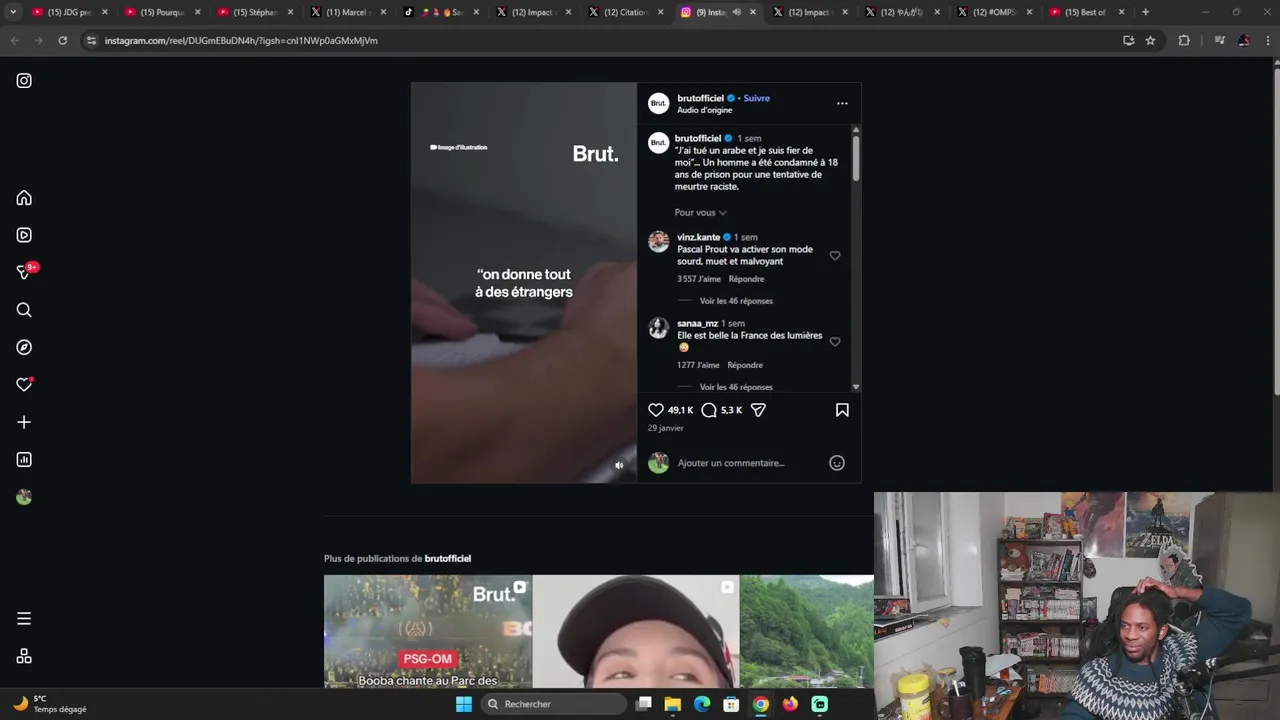Open weather widget Temps dégagé
Viewport: 1280px width, 720px height.
[x=50, y=704]
